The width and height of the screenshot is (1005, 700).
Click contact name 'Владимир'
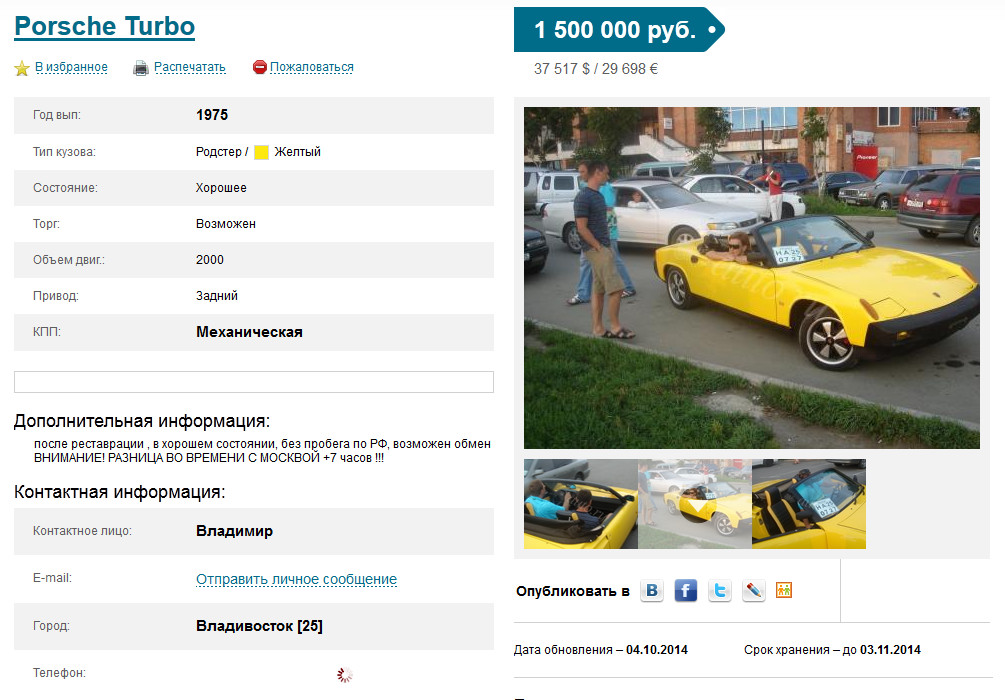235,531
